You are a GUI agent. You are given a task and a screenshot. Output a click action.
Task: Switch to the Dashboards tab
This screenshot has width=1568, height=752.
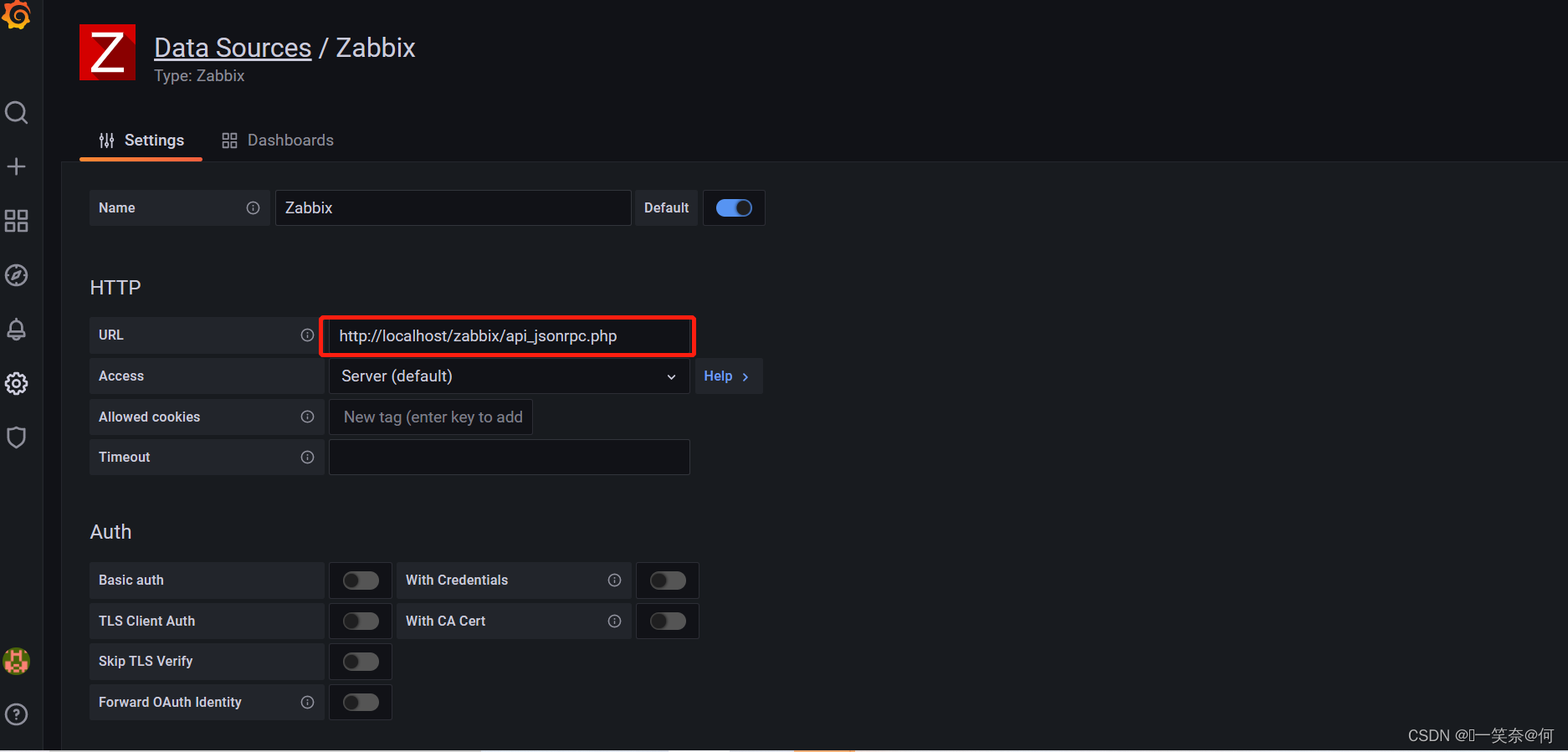[x=278, y=141]
